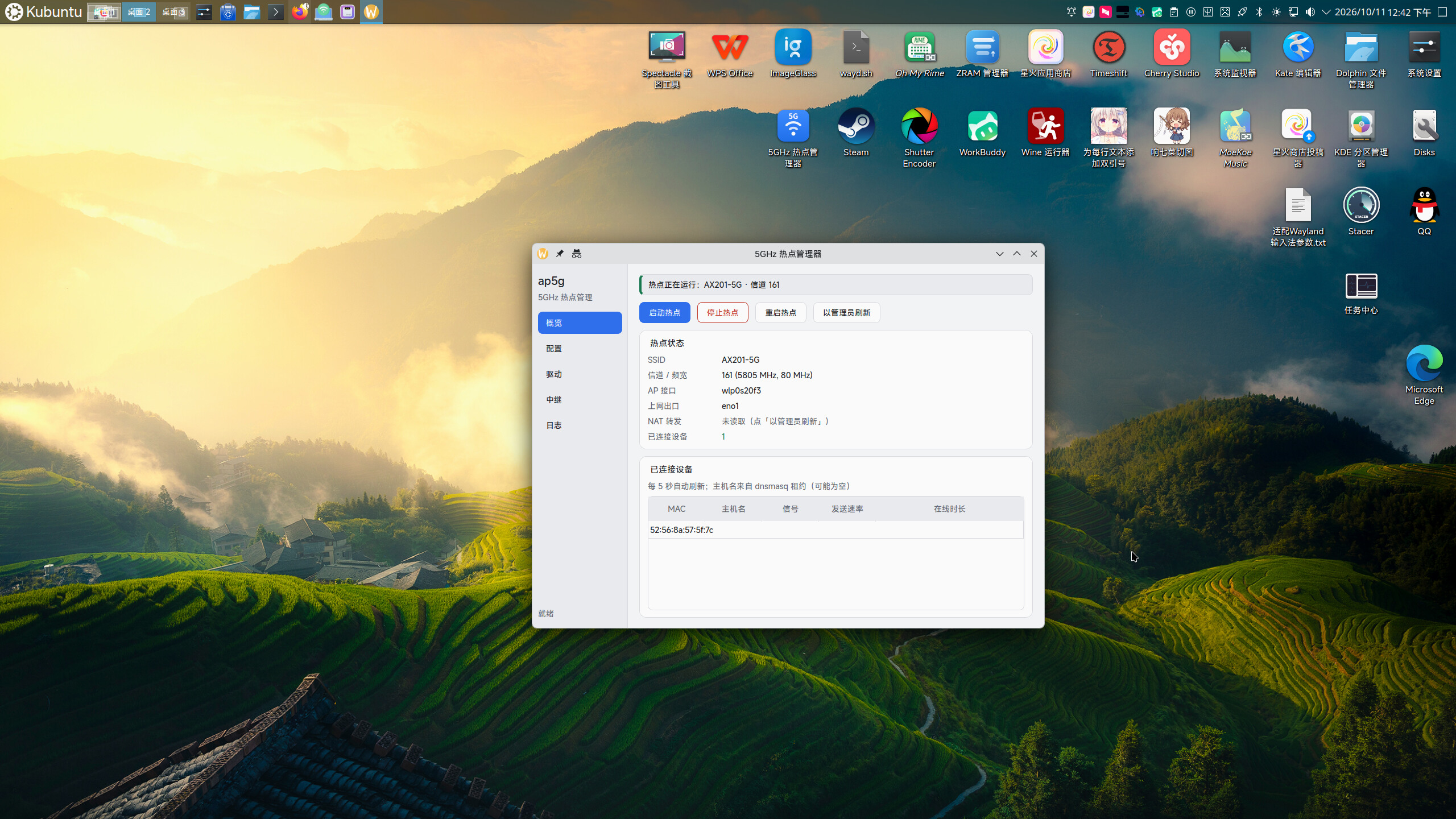
Task: Open the ImageGlass desktop icon
Action: (793, 53)
